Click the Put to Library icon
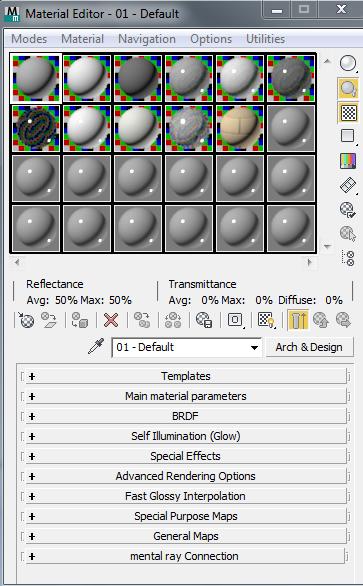The image size is (363, 586). coord(204,320)
